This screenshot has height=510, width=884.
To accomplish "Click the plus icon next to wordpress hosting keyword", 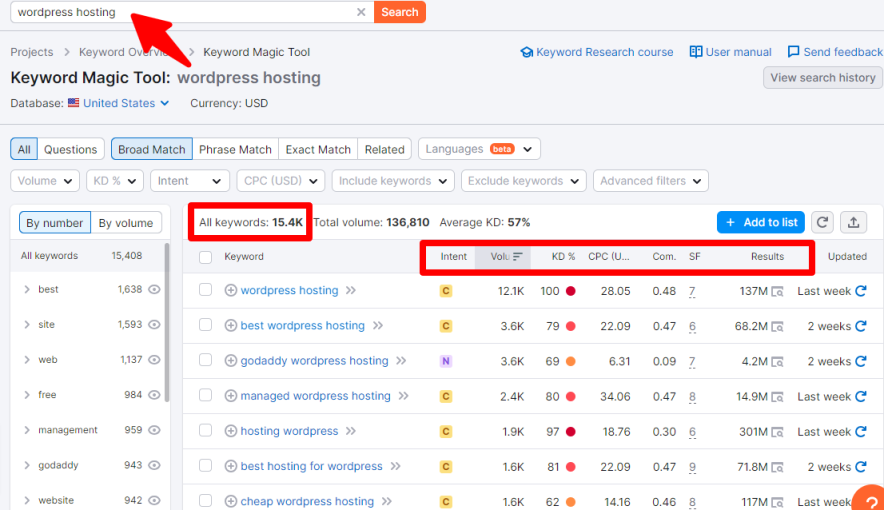I will [x=231, y=291].
